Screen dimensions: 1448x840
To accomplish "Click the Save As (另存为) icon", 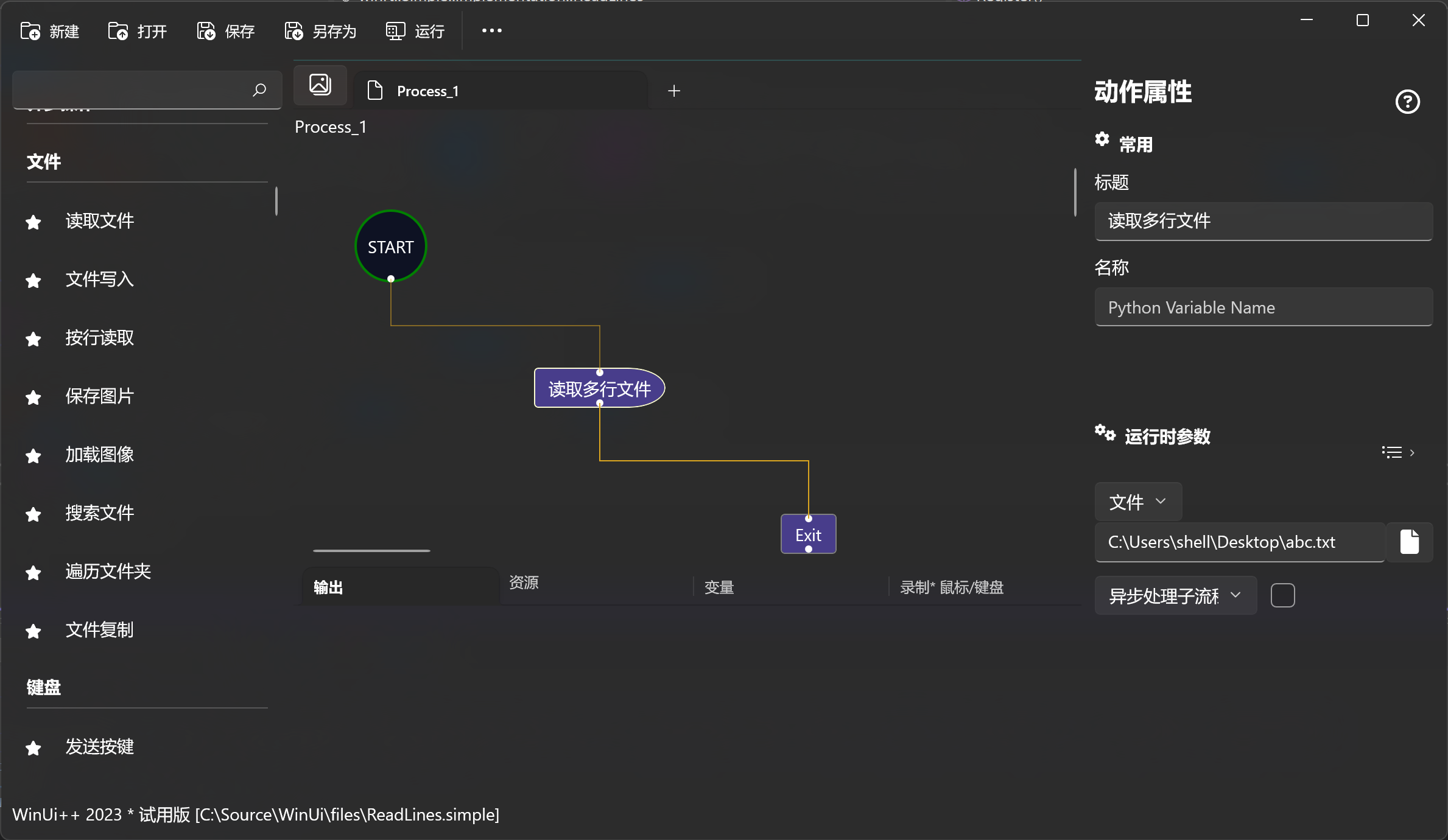I will point(293,31).
